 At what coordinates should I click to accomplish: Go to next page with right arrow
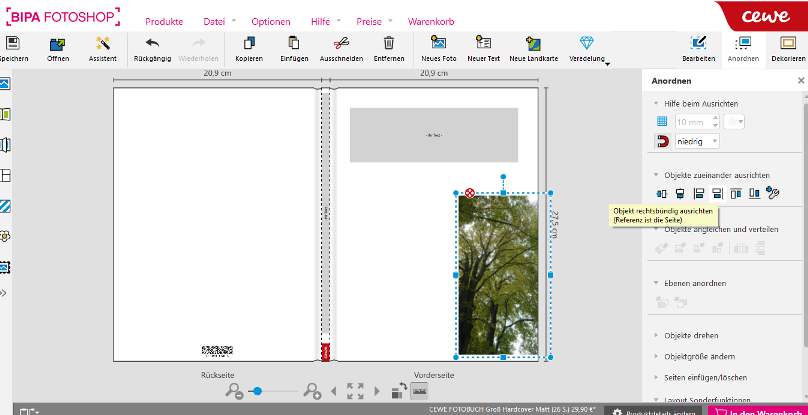coord(377,391)
